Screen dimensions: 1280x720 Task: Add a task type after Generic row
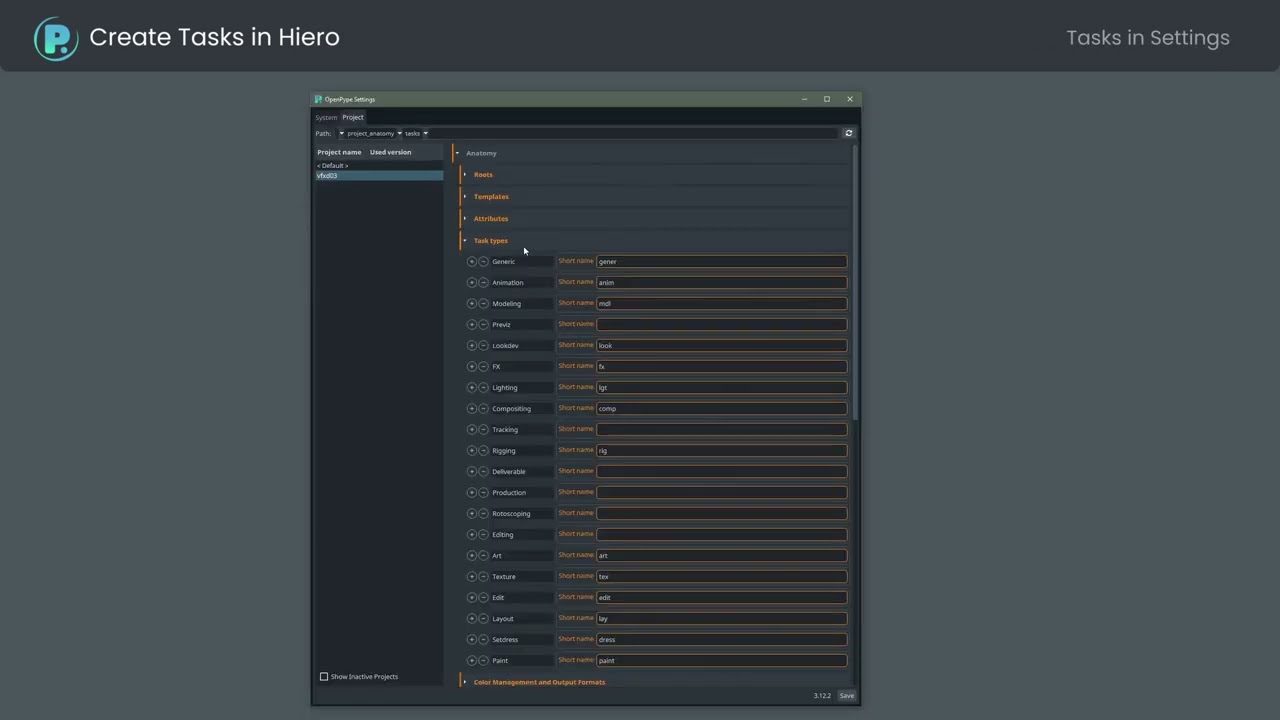click(x=472, y=261)
